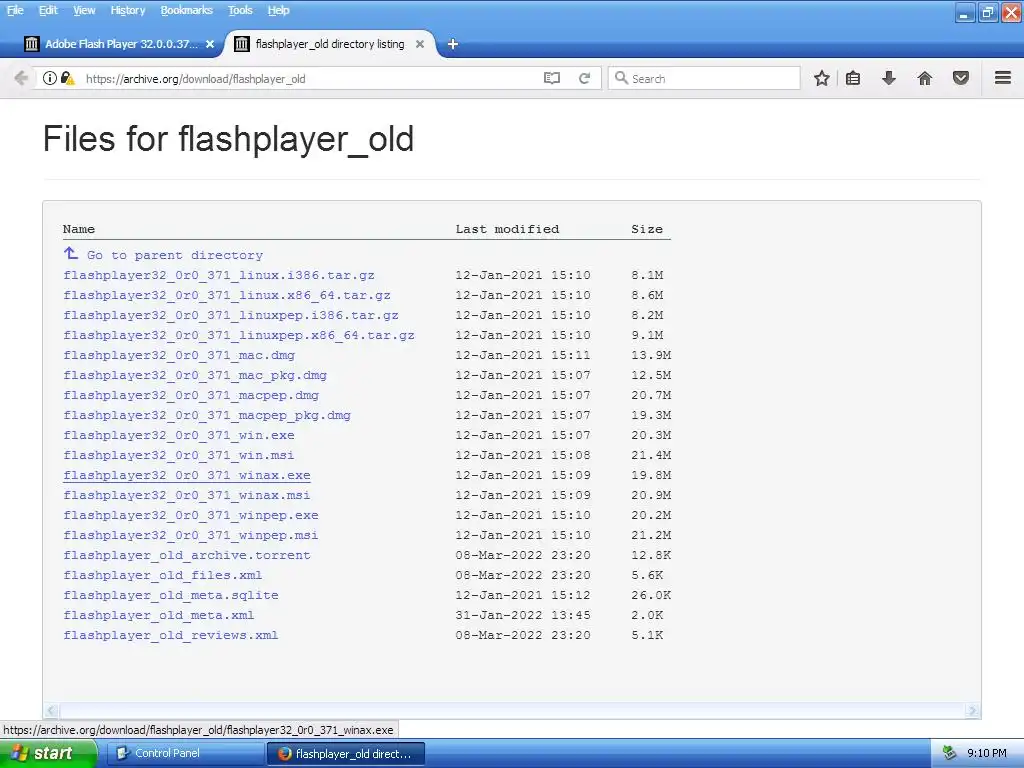Open flashplayer_old_meta.sqlite link
This screenshot has height=768, width=1024.
[170, 595]
